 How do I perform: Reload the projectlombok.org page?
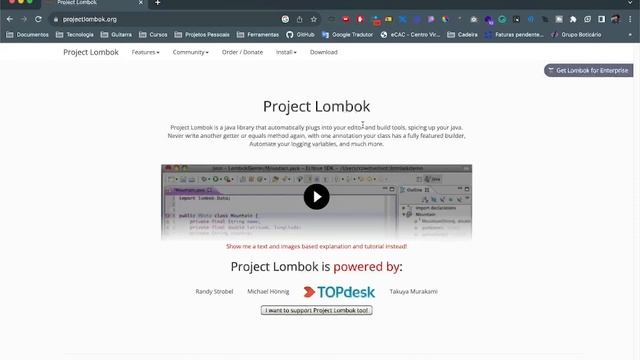(x=38, y=19)
